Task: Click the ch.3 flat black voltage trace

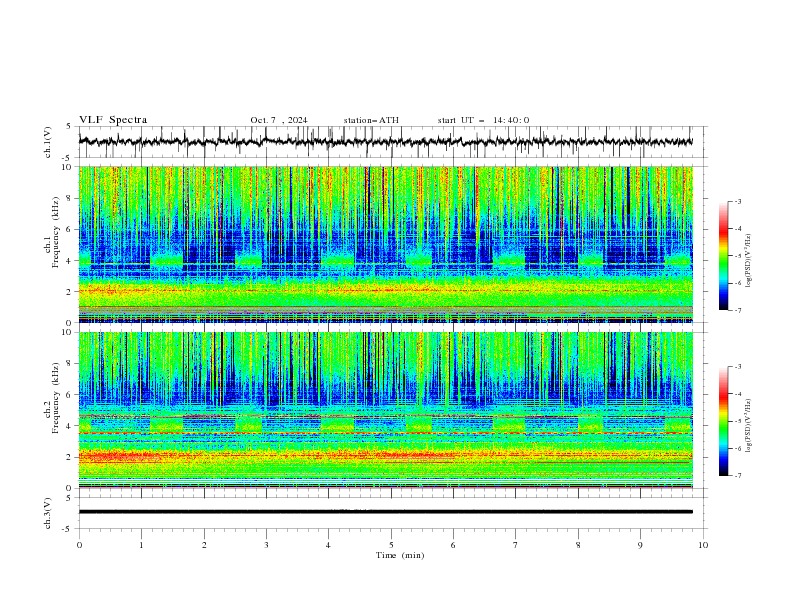Action: tap(386, 512)
